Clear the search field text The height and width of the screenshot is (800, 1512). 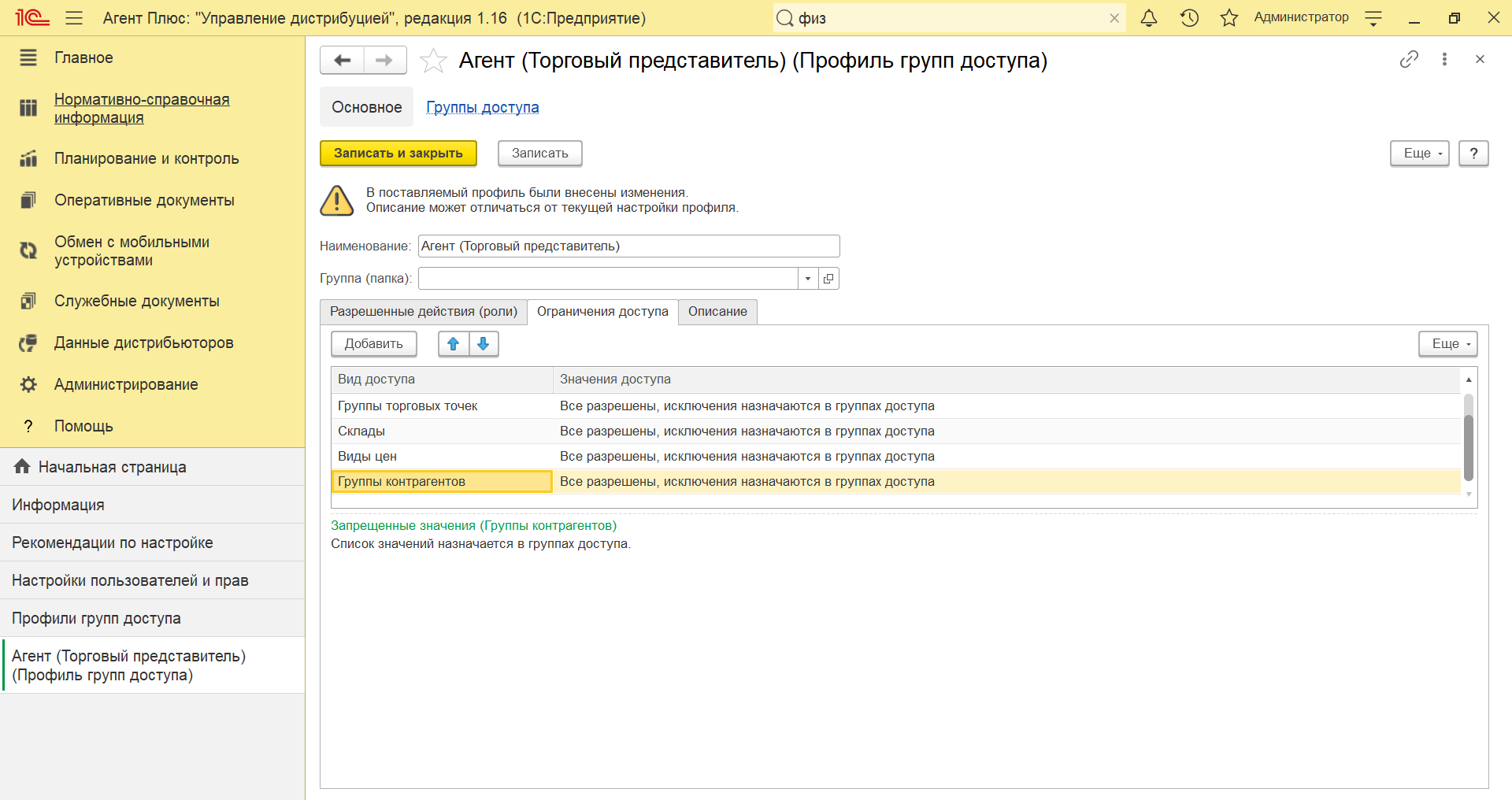coord(1114,18)
